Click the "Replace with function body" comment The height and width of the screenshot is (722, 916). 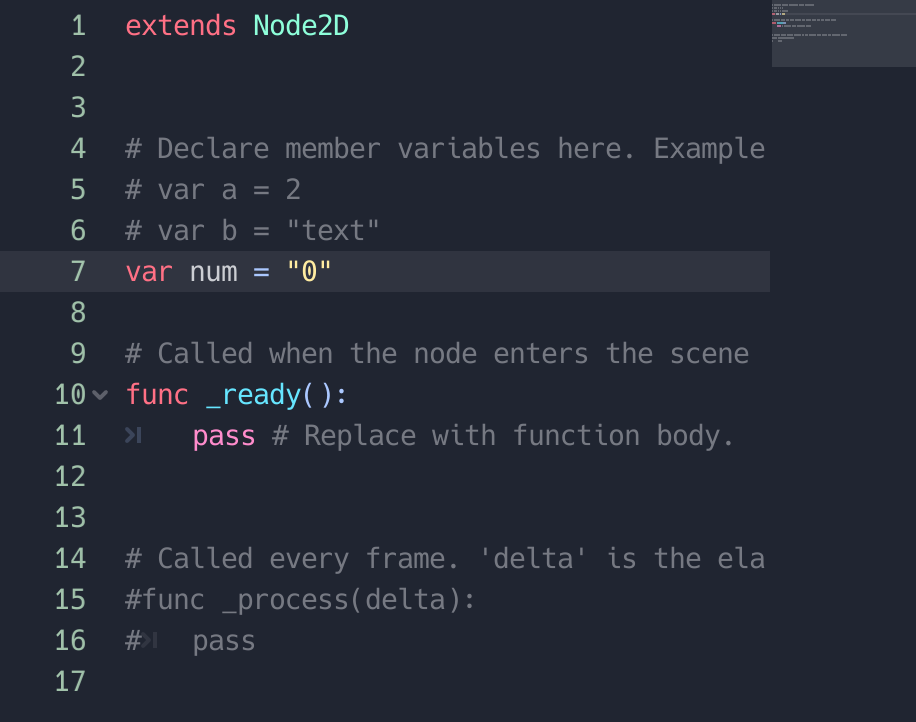[502, 436]
